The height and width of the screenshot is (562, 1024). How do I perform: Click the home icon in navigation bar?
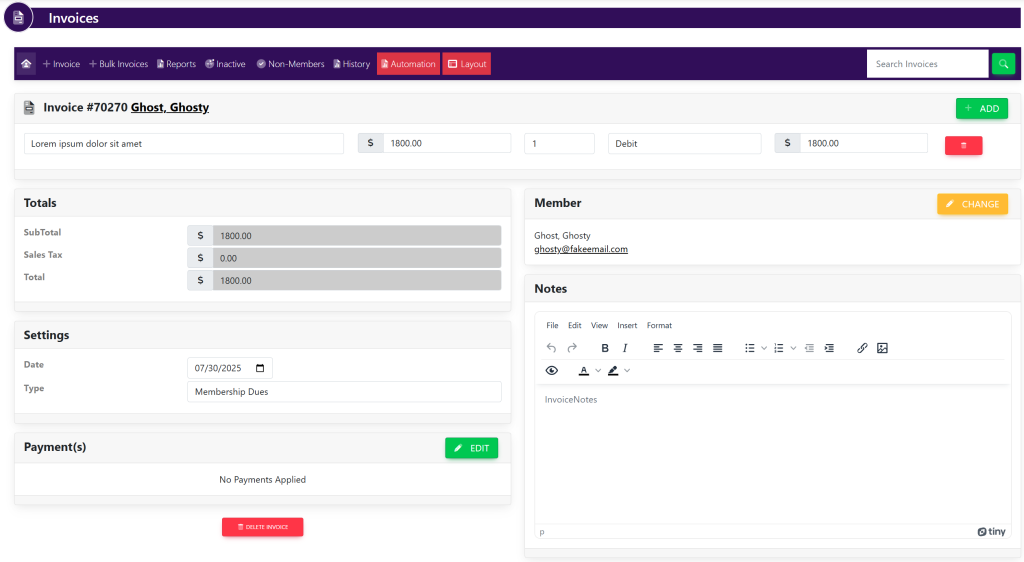pyautogui.click(x=26, y=64)
